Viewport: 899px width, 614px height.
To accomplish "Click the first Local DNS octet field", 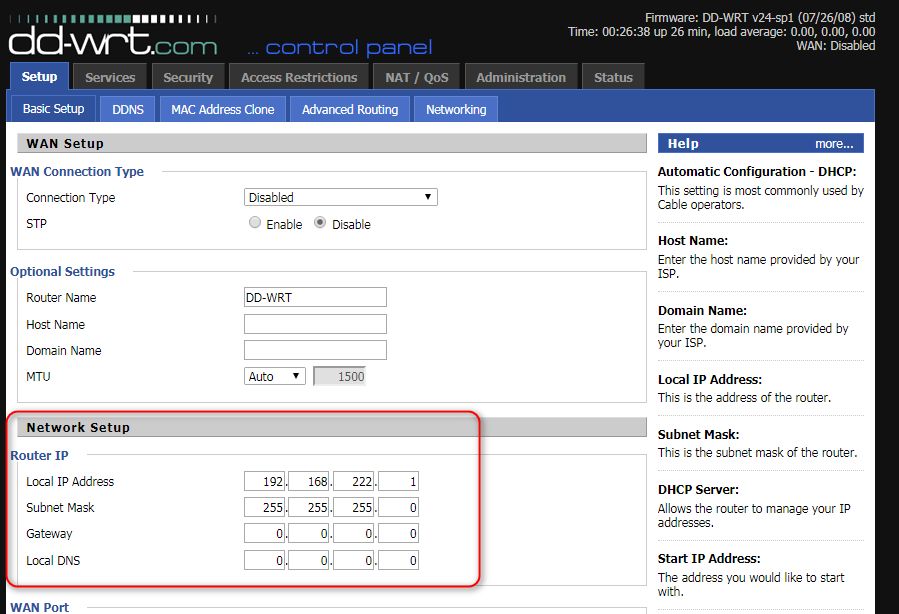I will pyautogui.click(x=264, y=560).
